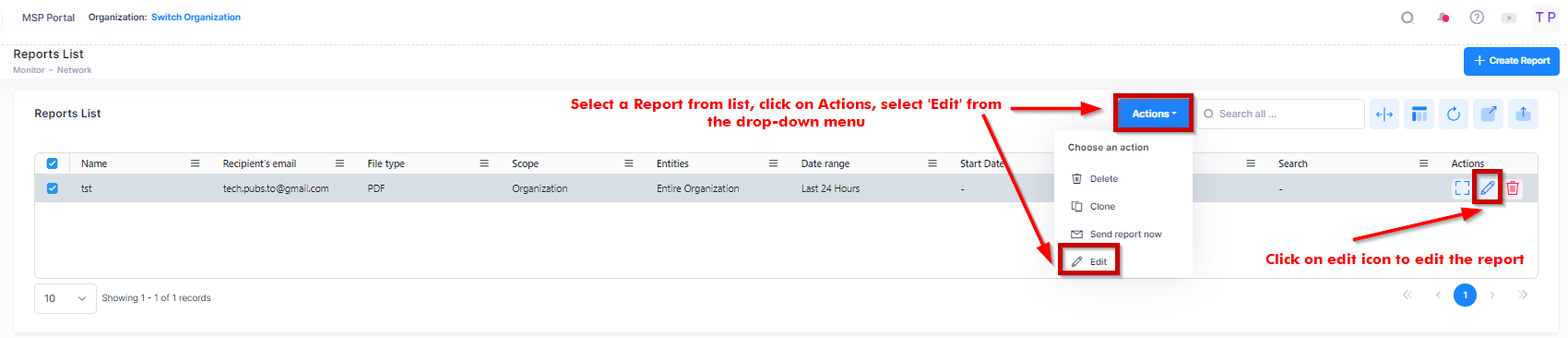
Task: Open the TP user profile avatar
Action: click(1545, 18)
